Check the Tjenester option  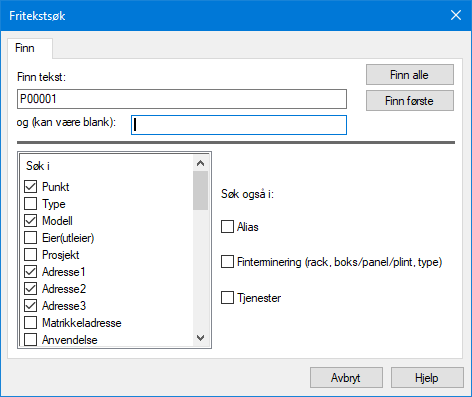click(227, 297)
